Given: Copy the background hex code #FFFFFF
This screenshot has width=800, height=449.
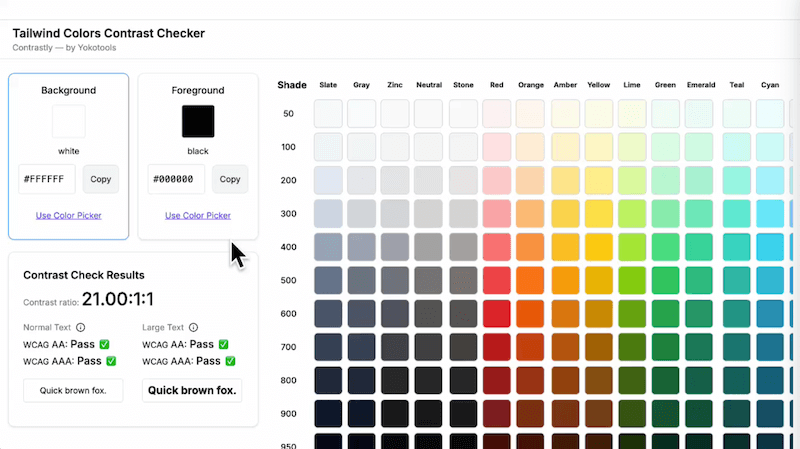Looking at the screenshot, I should [100, 180].
